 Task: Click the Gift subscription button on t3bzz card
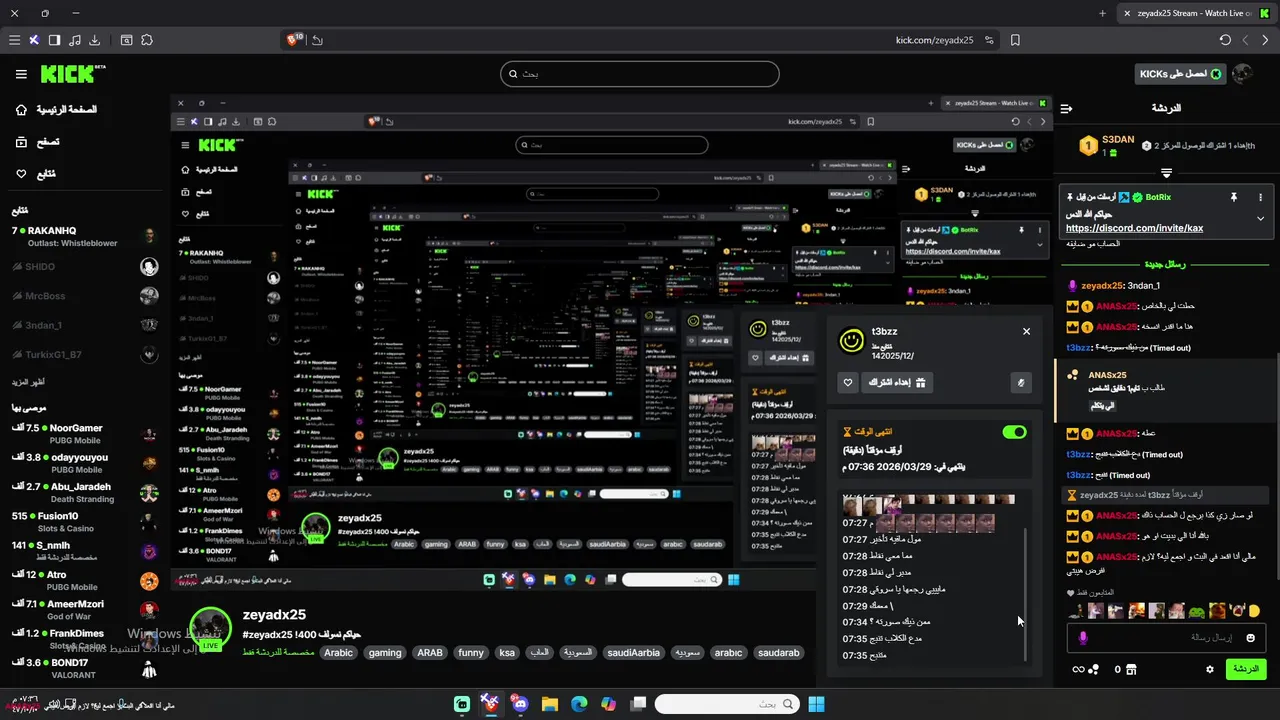click(x=897, y=382)
